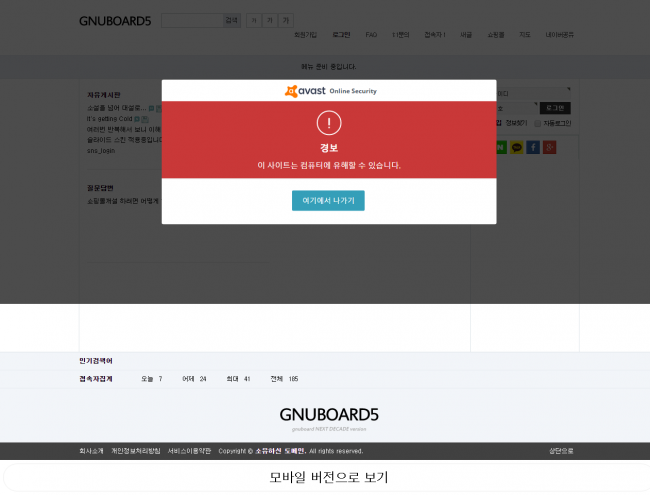The height and width of the screenshot is (495, 650).
Task: Click the 전체 185 visitor count
Action: tap(284, 379)
